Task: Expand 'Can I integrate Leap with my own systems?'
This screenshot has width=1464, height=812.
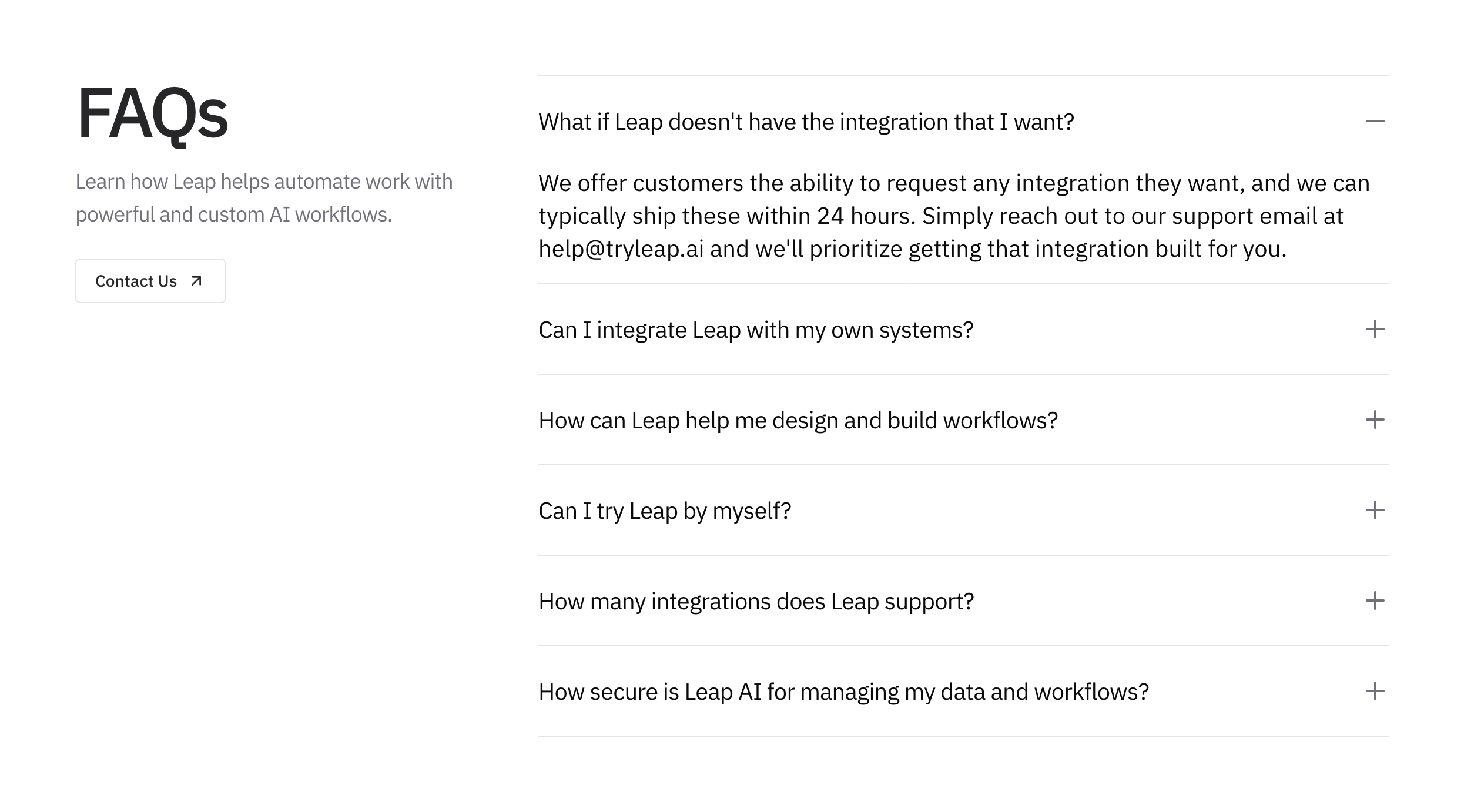Action: [x=756, y=330]
